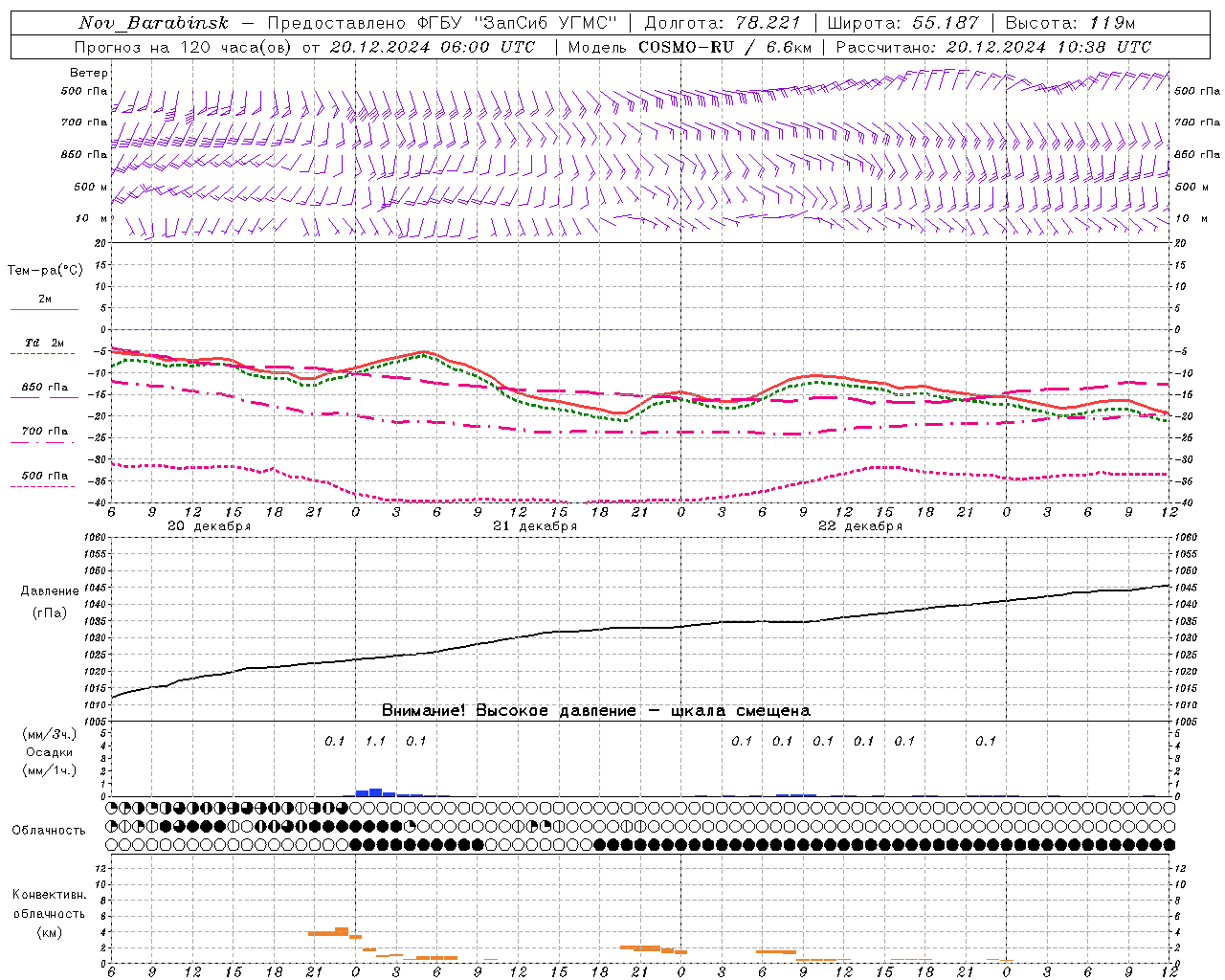
Task: Click the Рассчитано: 20.12.2024 10:38 UTC text
Action: click(993, 47)
